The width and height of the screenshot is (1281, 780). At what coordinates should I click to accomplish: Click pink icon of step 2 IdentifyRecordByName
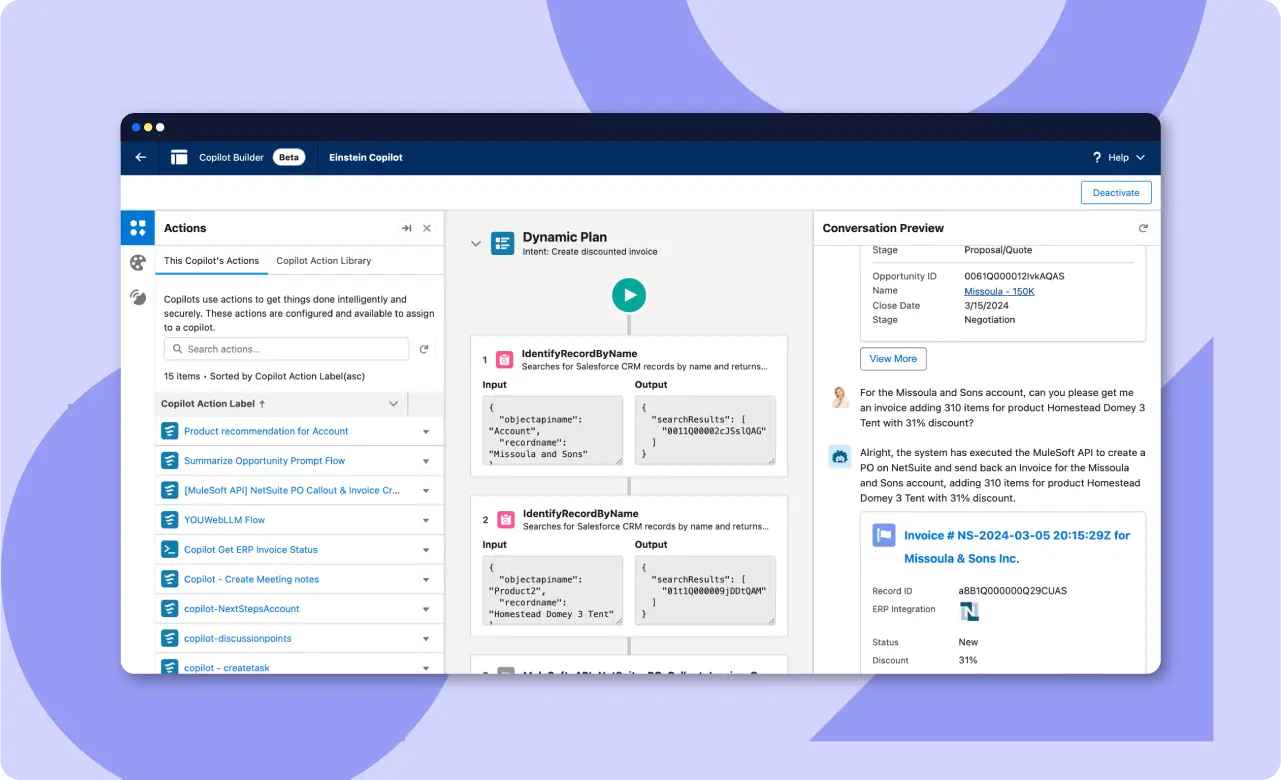tap(505, 520)
